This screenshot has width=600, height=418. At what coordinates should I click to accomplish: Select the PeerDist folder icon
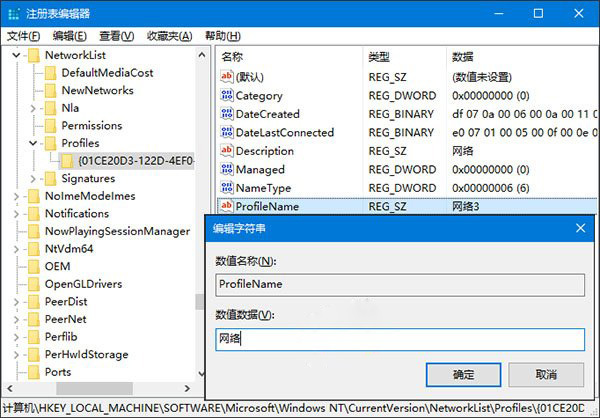tap(34, 302)
